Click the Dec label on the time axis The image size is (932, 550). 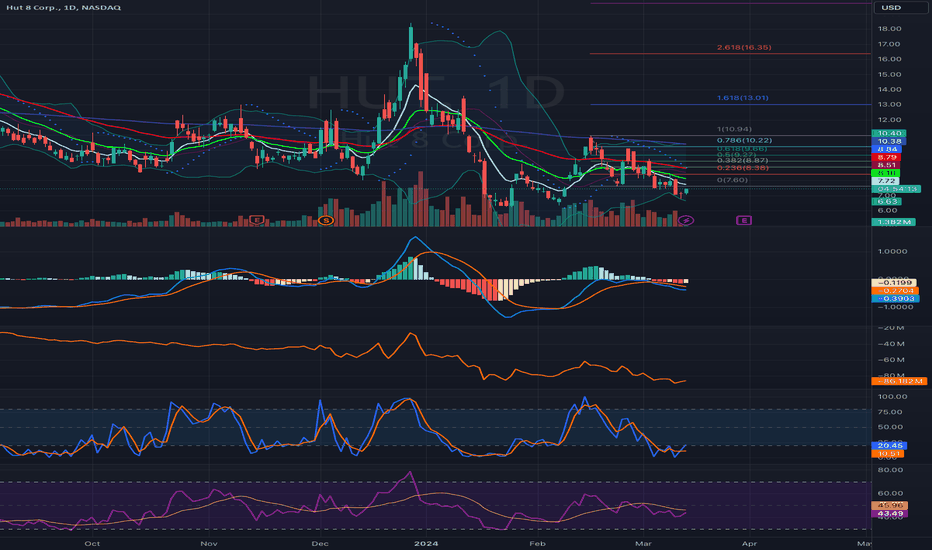(320, 543)
